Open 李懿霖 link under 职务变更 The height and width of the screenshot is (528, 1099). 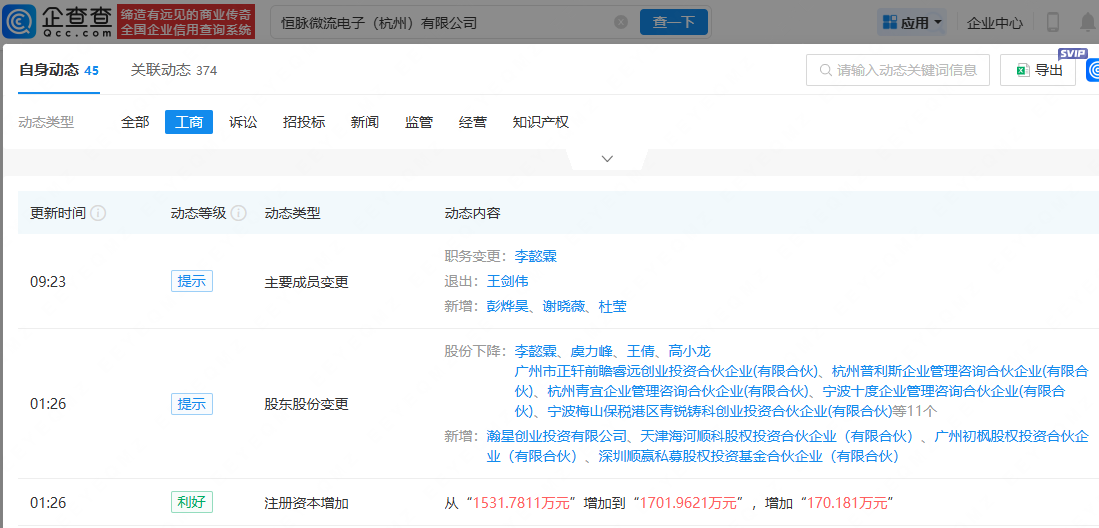point(535,257)
